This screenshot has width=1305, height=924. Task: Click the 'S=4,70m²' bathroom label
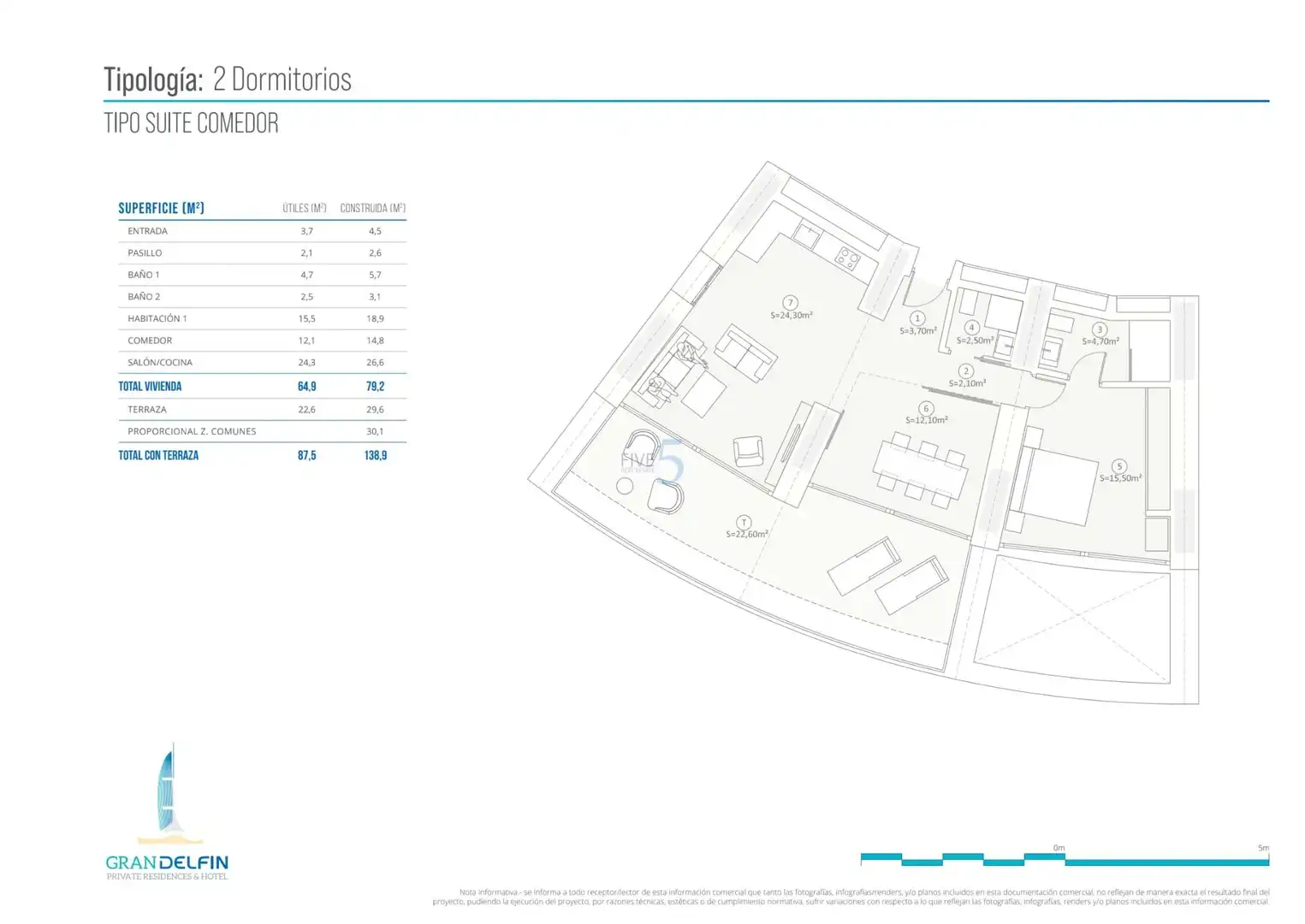(1100, 341)
